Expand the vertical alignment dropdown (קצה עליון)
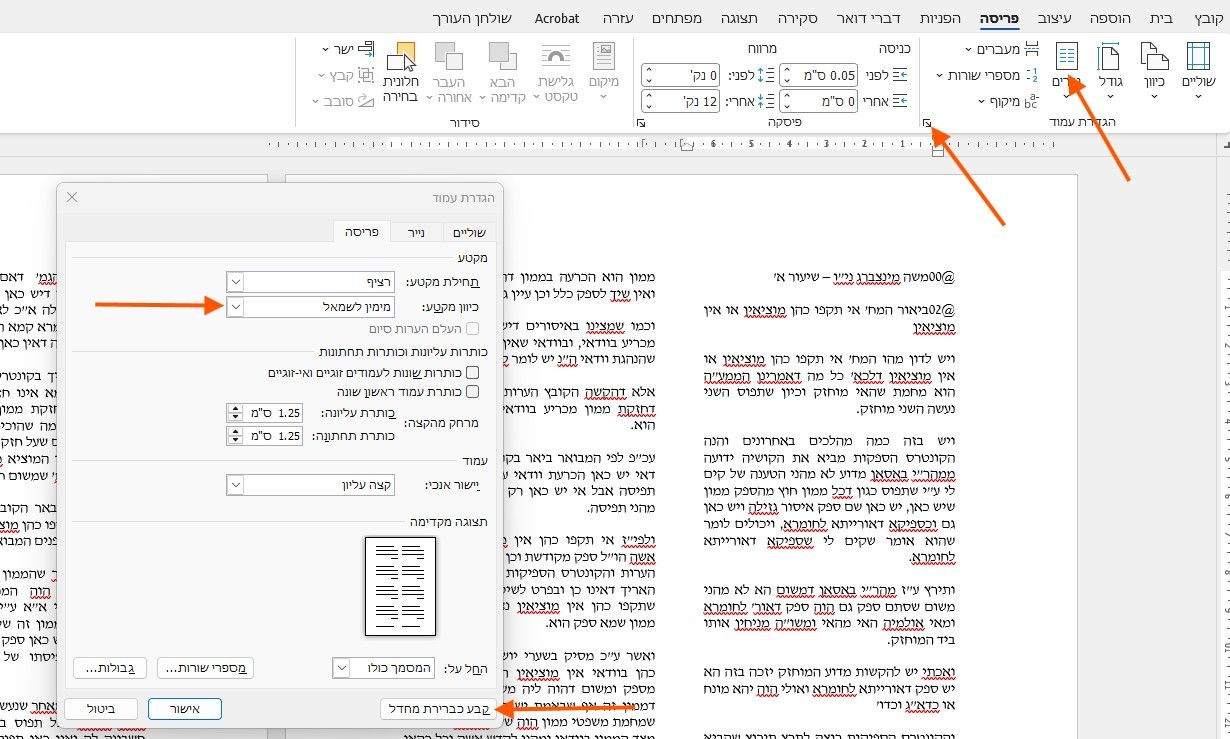The width and height of the screenshot is (1230, 739). tap(235, 485)
